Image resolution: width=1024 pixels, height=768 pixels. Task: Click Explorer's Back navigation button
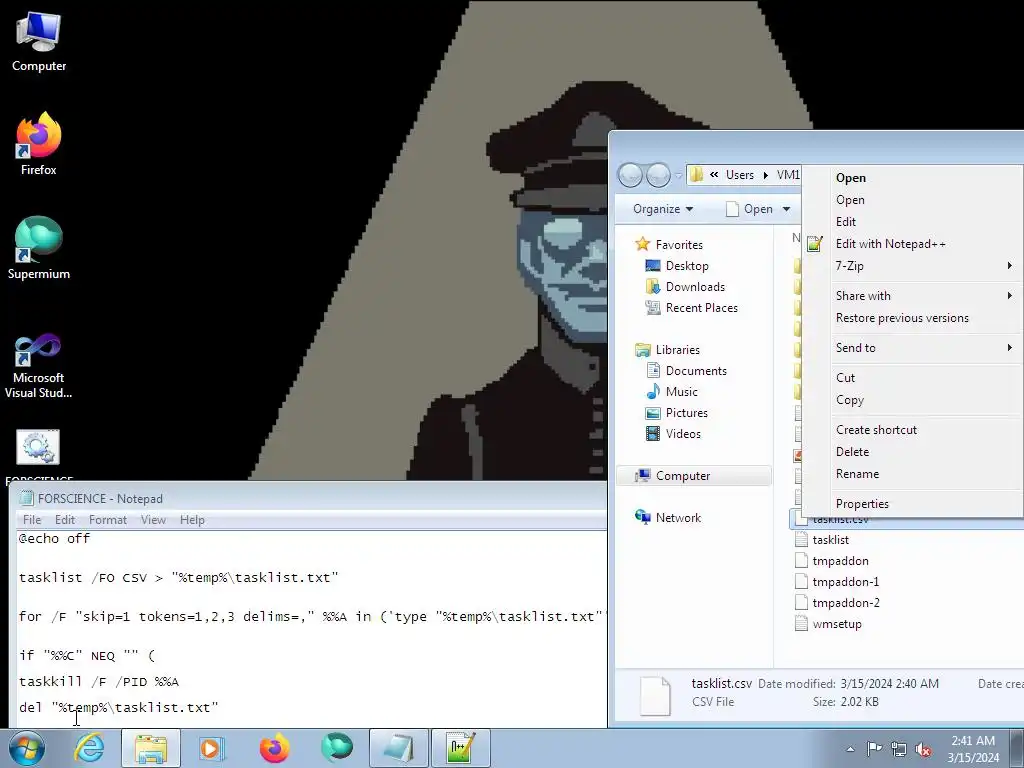click(630, 175)
